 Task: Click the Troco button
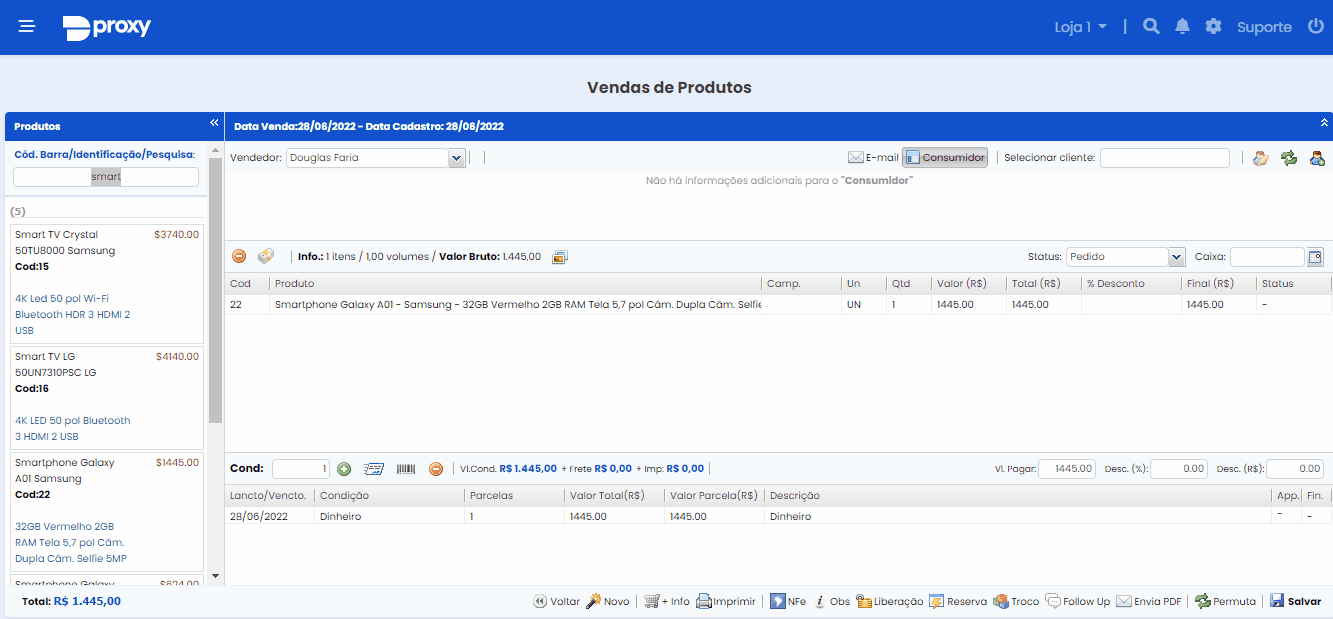[x=1016, y=601]
